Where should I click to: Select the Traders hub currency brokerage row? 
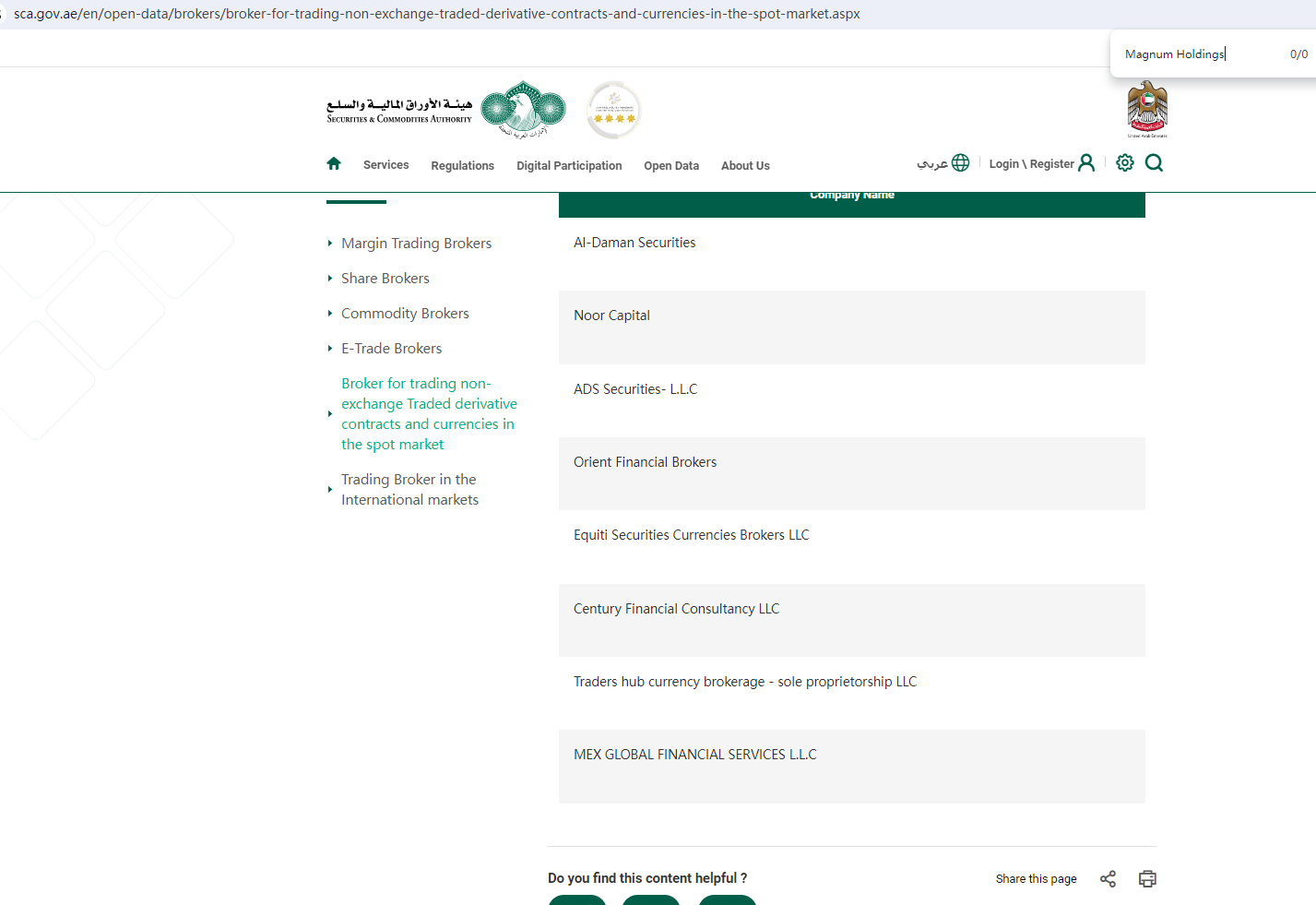(852, 693)
